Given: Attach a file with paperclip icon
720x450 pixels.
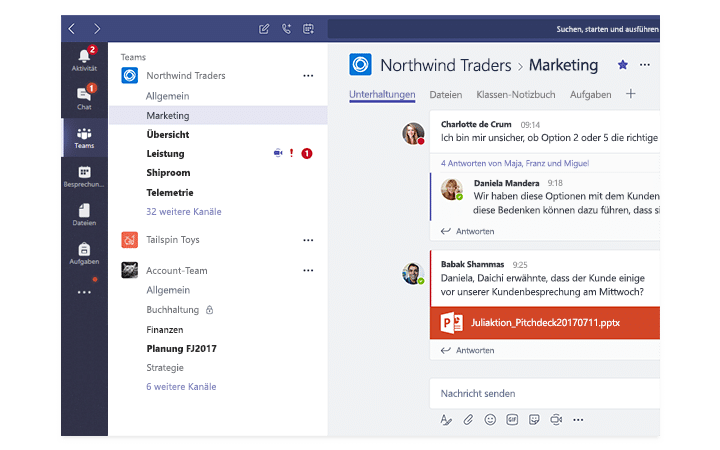Looking at the screenshot, I should click(x=468, y=420).
